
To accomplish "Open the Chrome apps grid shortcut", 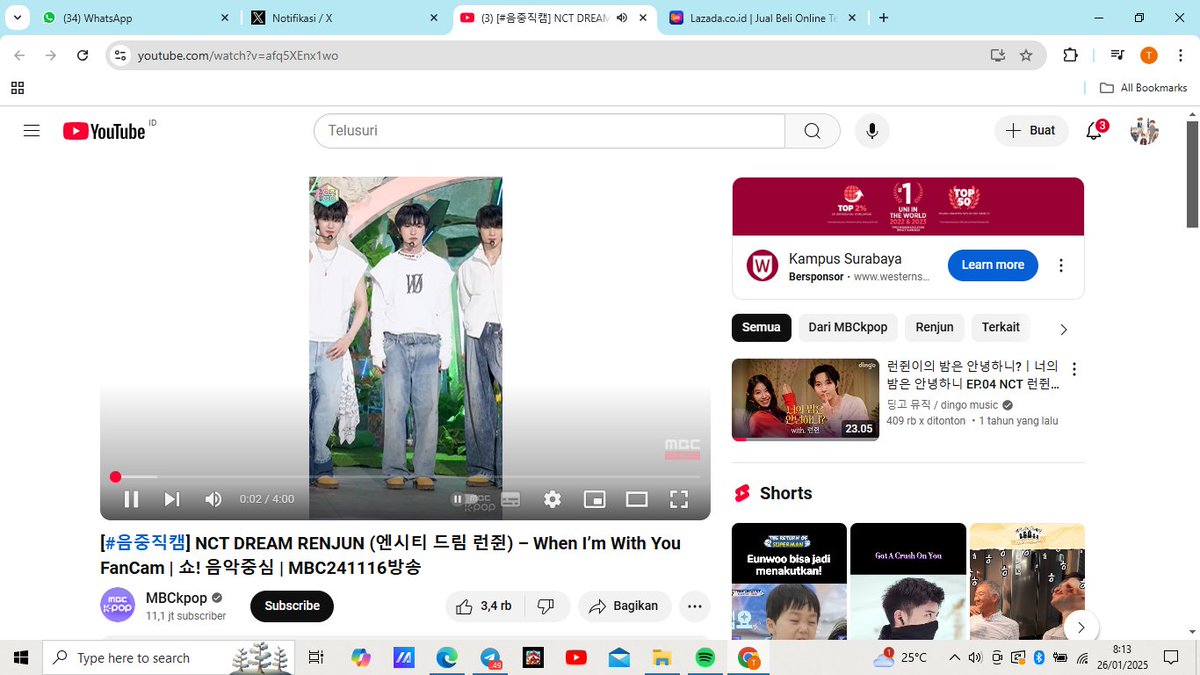I will click(17, 88).
